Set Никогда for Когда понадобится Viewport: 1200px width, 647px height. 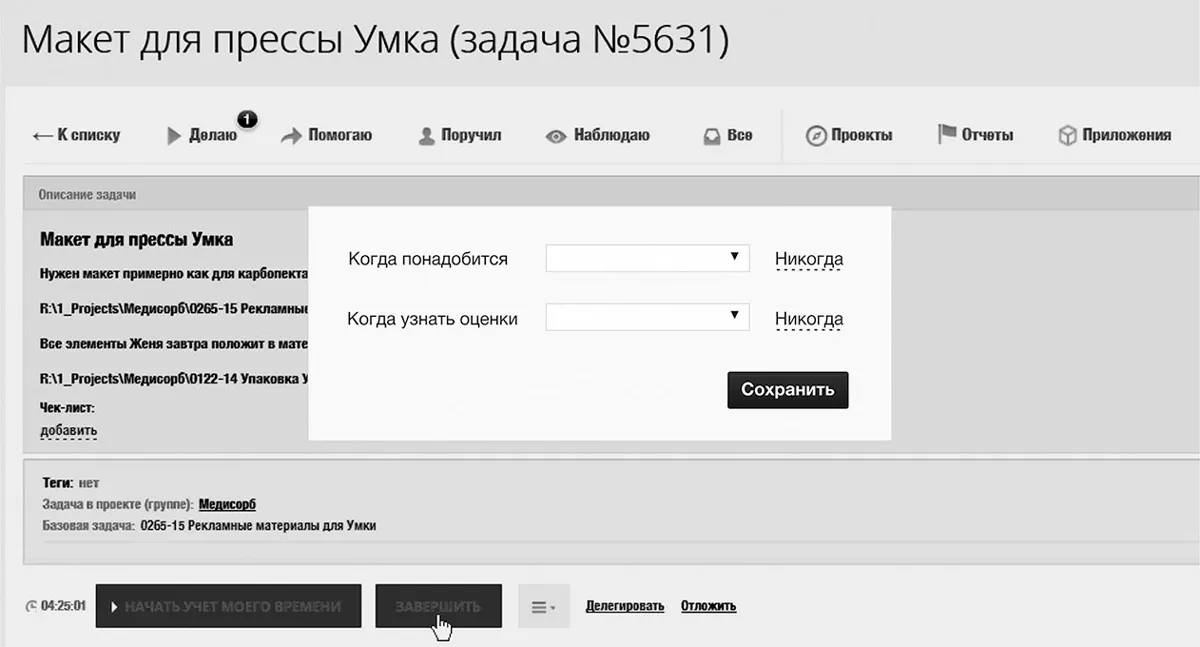click(809, 260)
